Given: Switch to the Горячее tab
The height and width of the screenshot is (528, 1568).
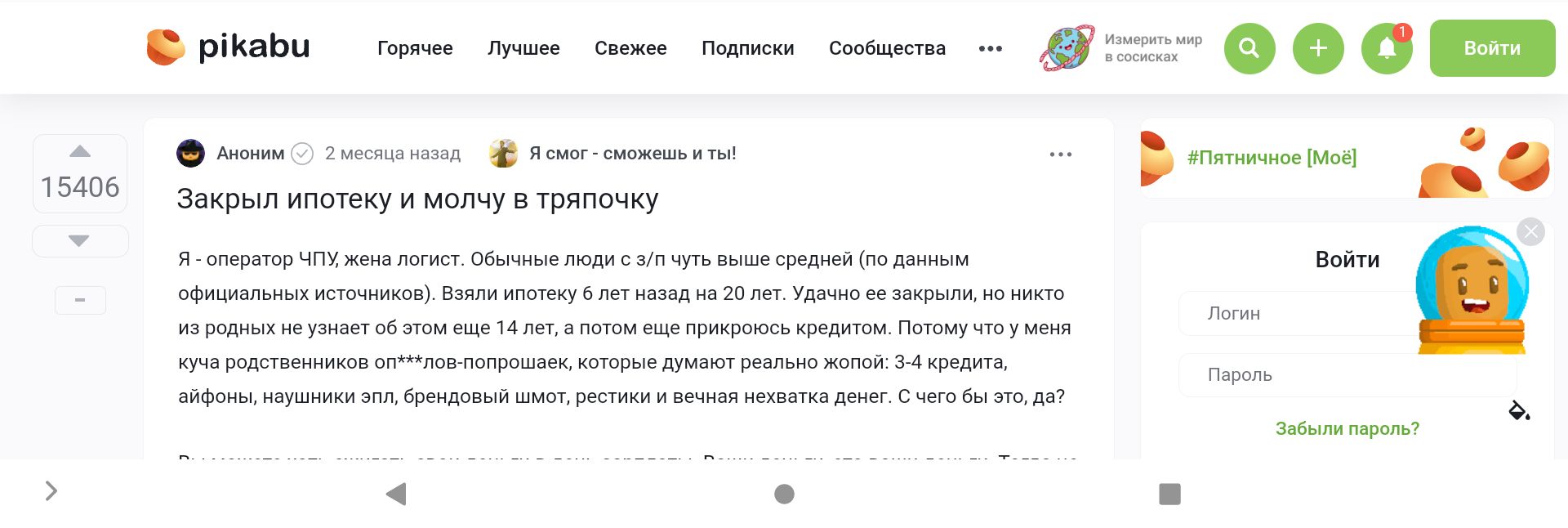Looking at the screenshot, I should tap(415, 48).
